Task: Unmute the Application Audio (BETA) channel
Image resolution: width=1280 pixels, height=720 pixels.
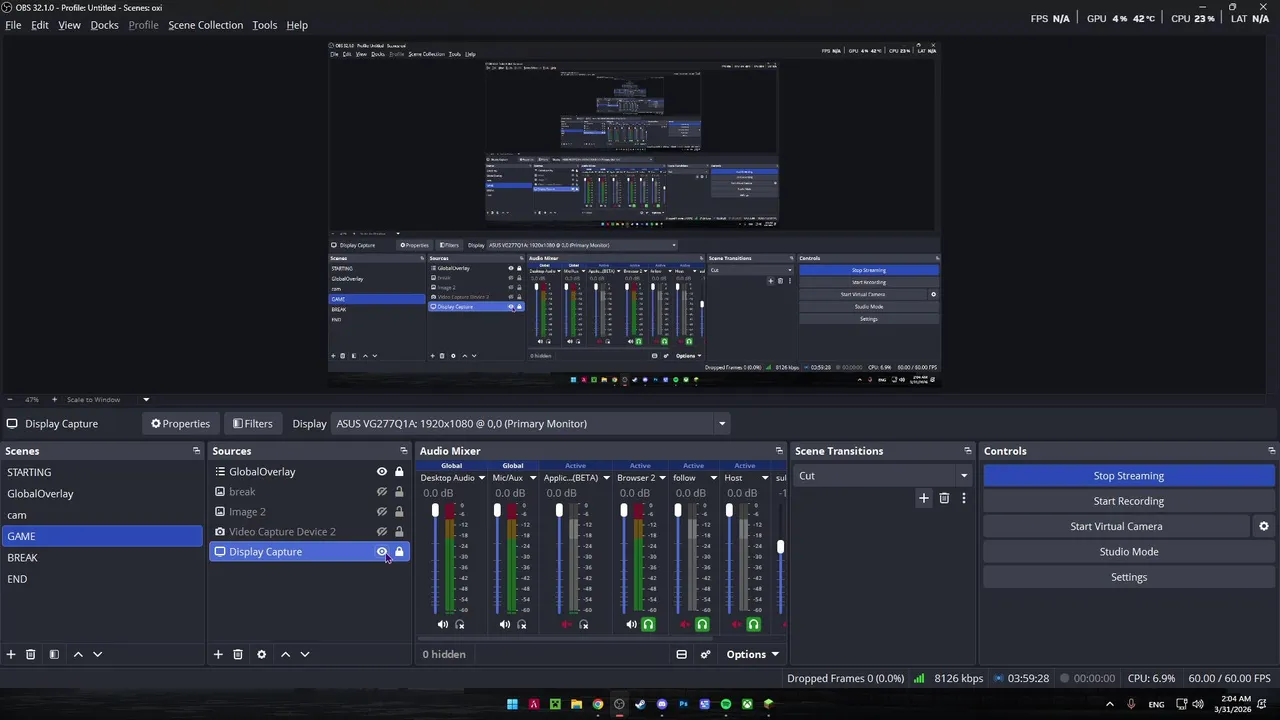Action: [x=567, y=624]
